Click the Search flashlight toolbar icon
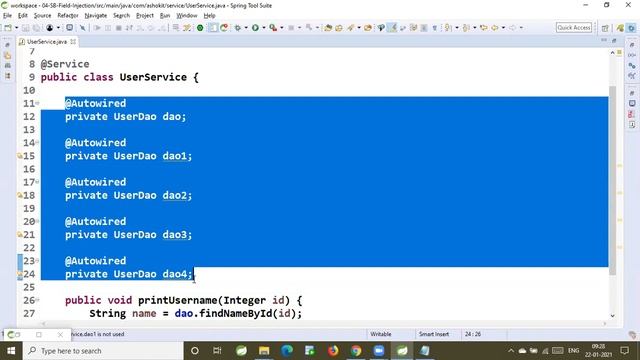This screenshot has width=640, height=360. [351, 28]
